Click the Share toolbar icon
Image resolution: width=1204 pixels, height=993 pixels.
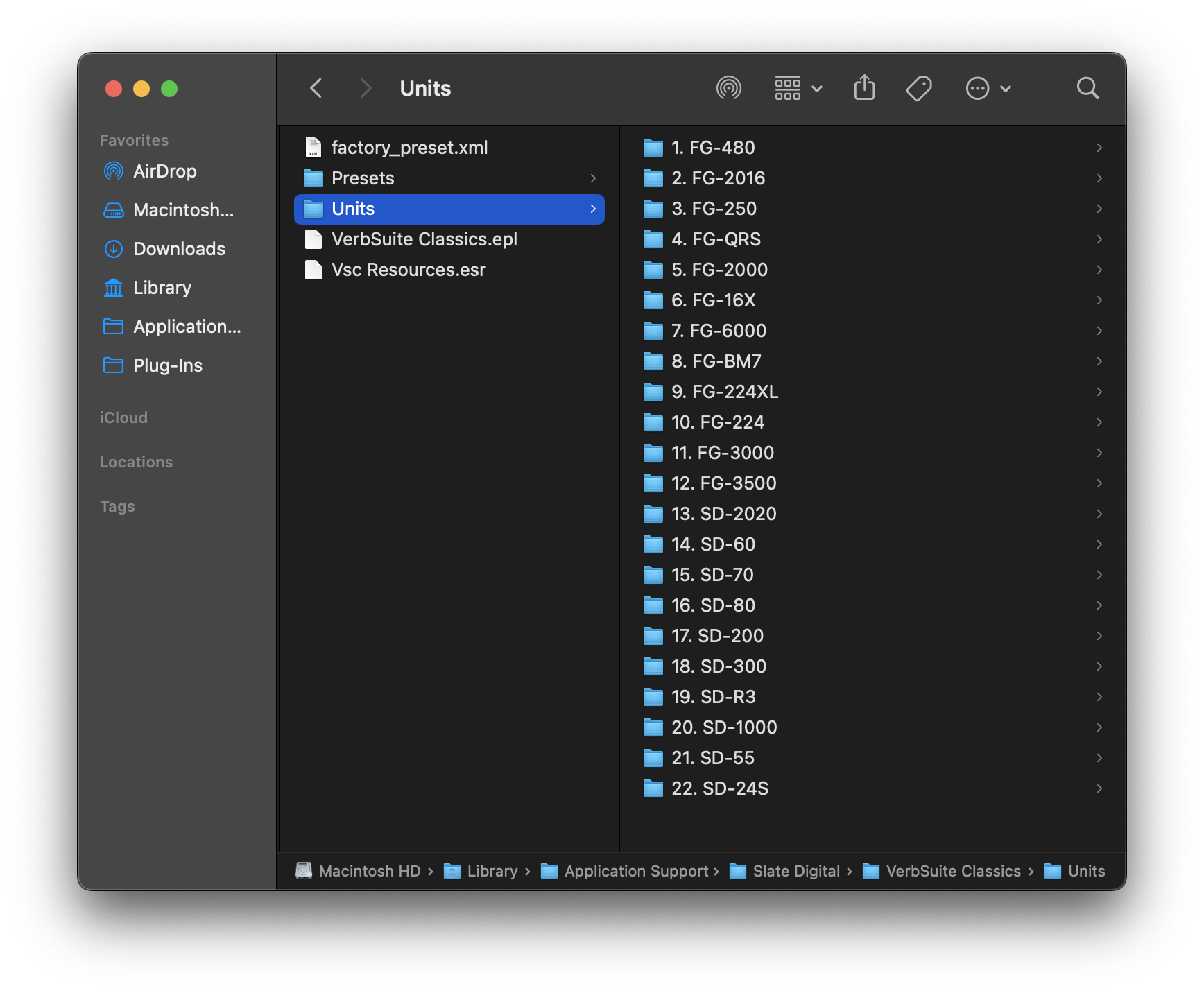864,88
